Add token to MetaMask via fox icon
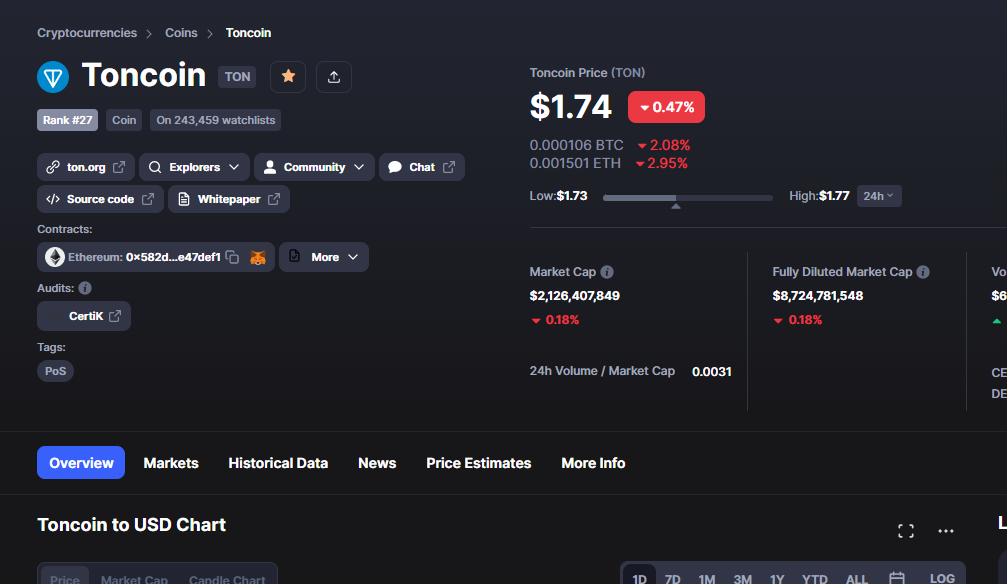This screenshot has height=584, width=1007. pyautogui.click(x=258, y=257)
